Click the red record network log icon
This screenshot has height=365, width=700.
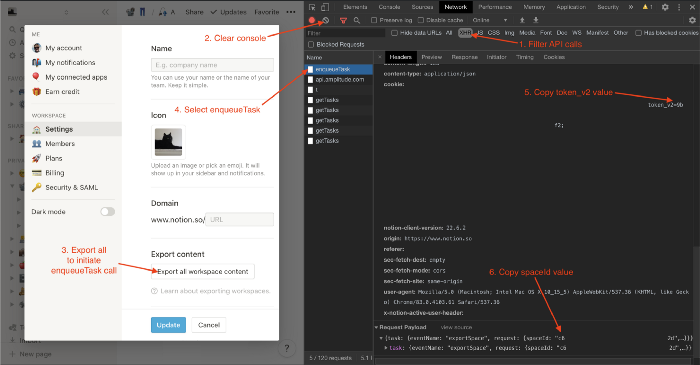click(x=312, y=20)
